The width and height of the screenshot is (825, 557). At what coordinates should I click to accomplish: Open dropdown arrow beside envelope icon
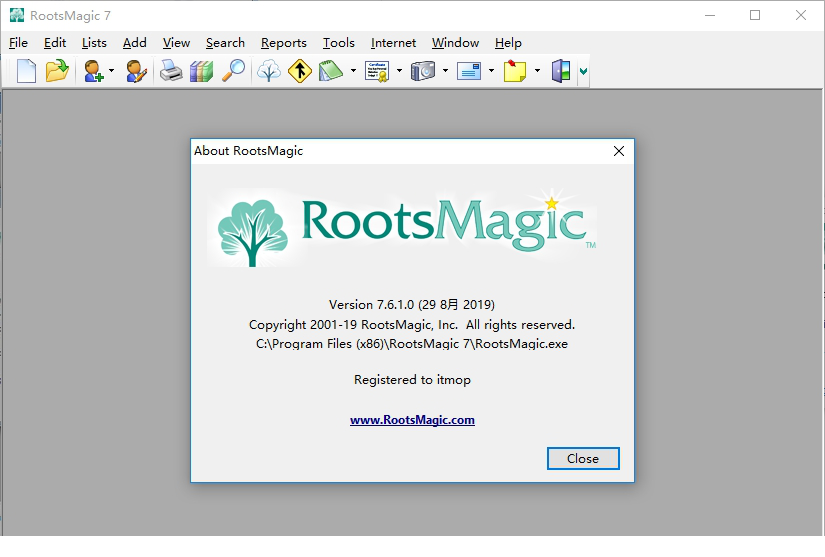coord(491,70)
